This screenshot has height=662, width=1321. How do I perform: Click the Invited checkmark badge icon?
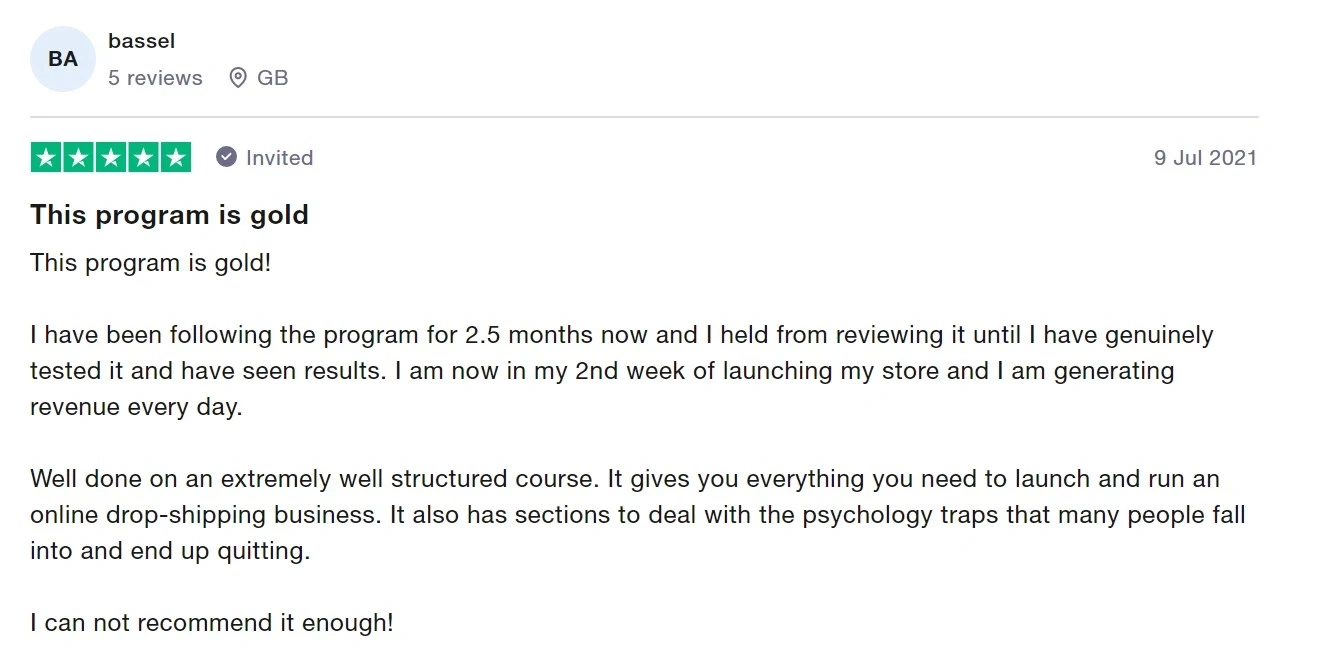(x=227, y=157)
